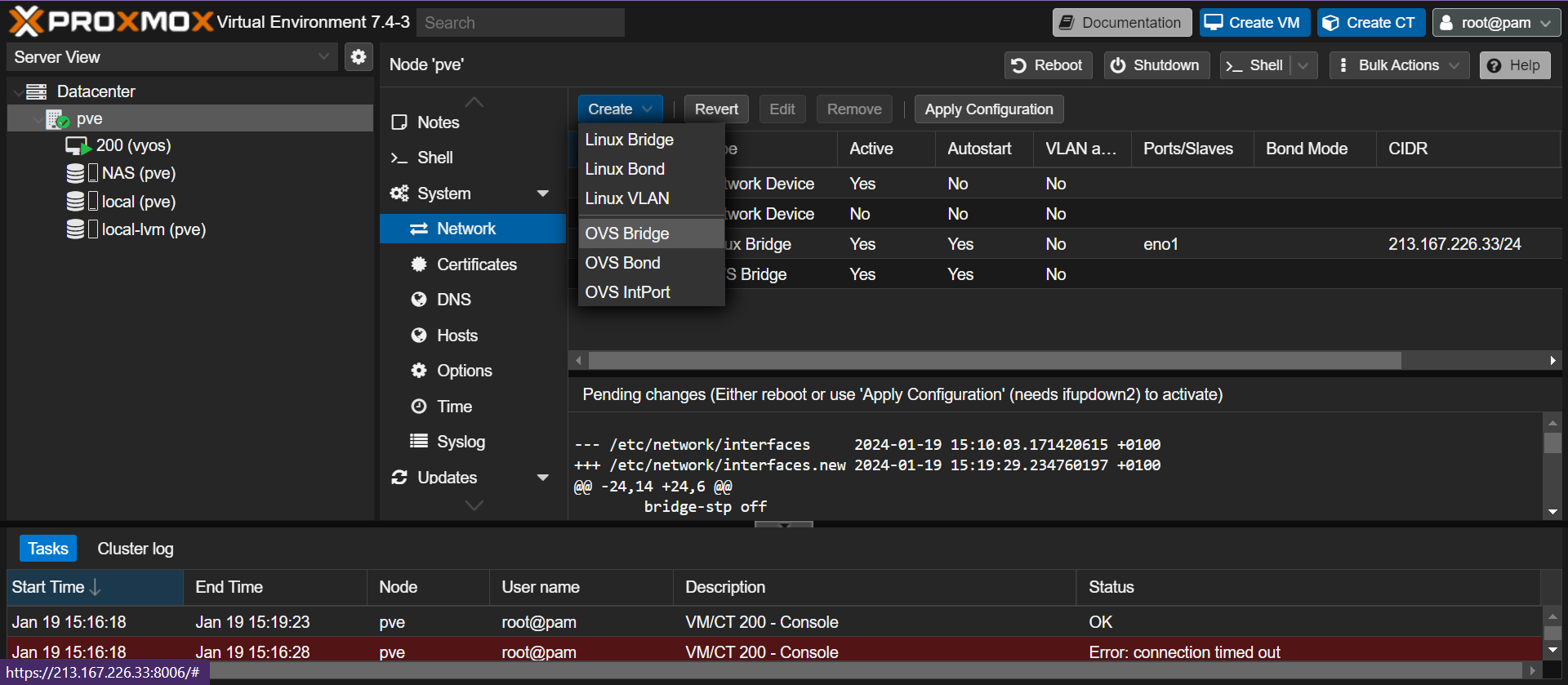Click the System cogs icon
The height and width of the screenshot is (685, 1568).
[x=399, y=193]
